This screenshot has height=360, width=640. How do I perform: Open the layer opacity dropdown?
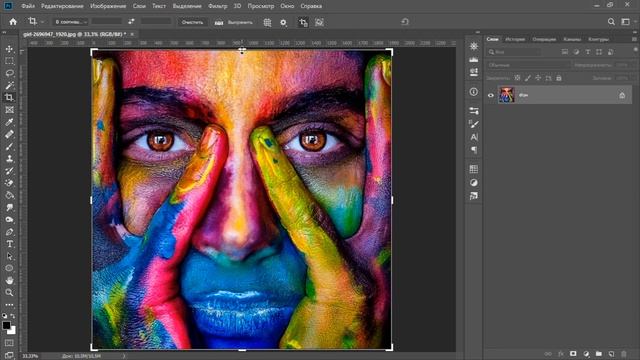[624, 65]
